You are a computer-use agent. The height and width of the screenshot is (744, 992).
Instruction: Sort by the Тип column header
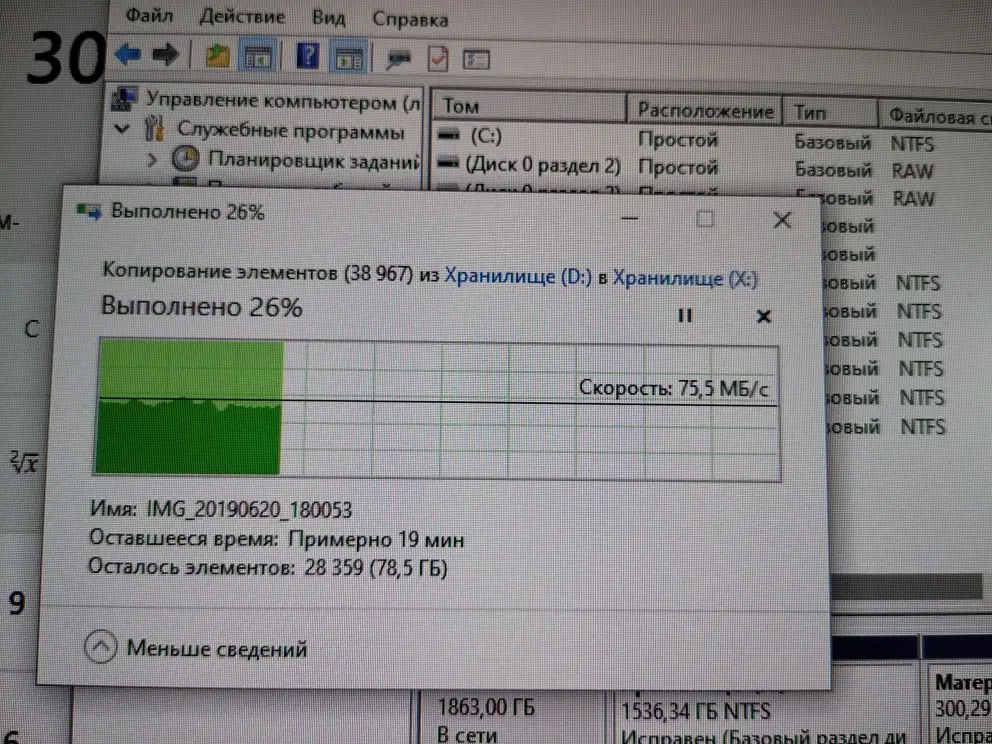[831, 114]
